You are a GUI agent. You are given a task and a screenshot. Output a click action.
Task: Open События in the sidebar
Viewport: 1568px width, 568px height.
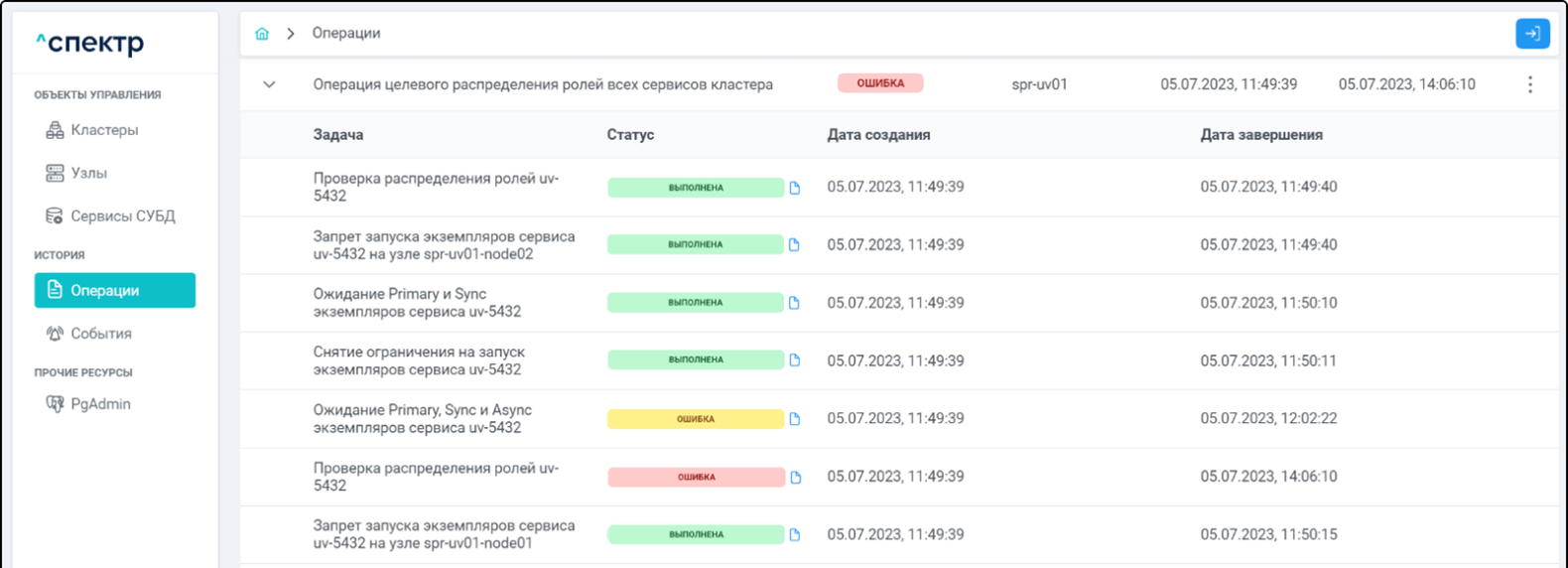(100, 334)
